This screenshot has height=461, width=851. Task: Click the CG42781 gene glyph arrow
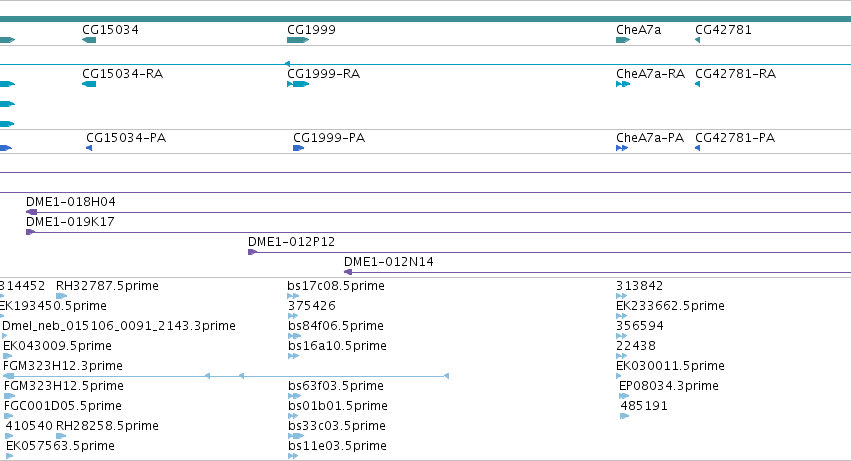pyautogui.click(x=697, y=40)
